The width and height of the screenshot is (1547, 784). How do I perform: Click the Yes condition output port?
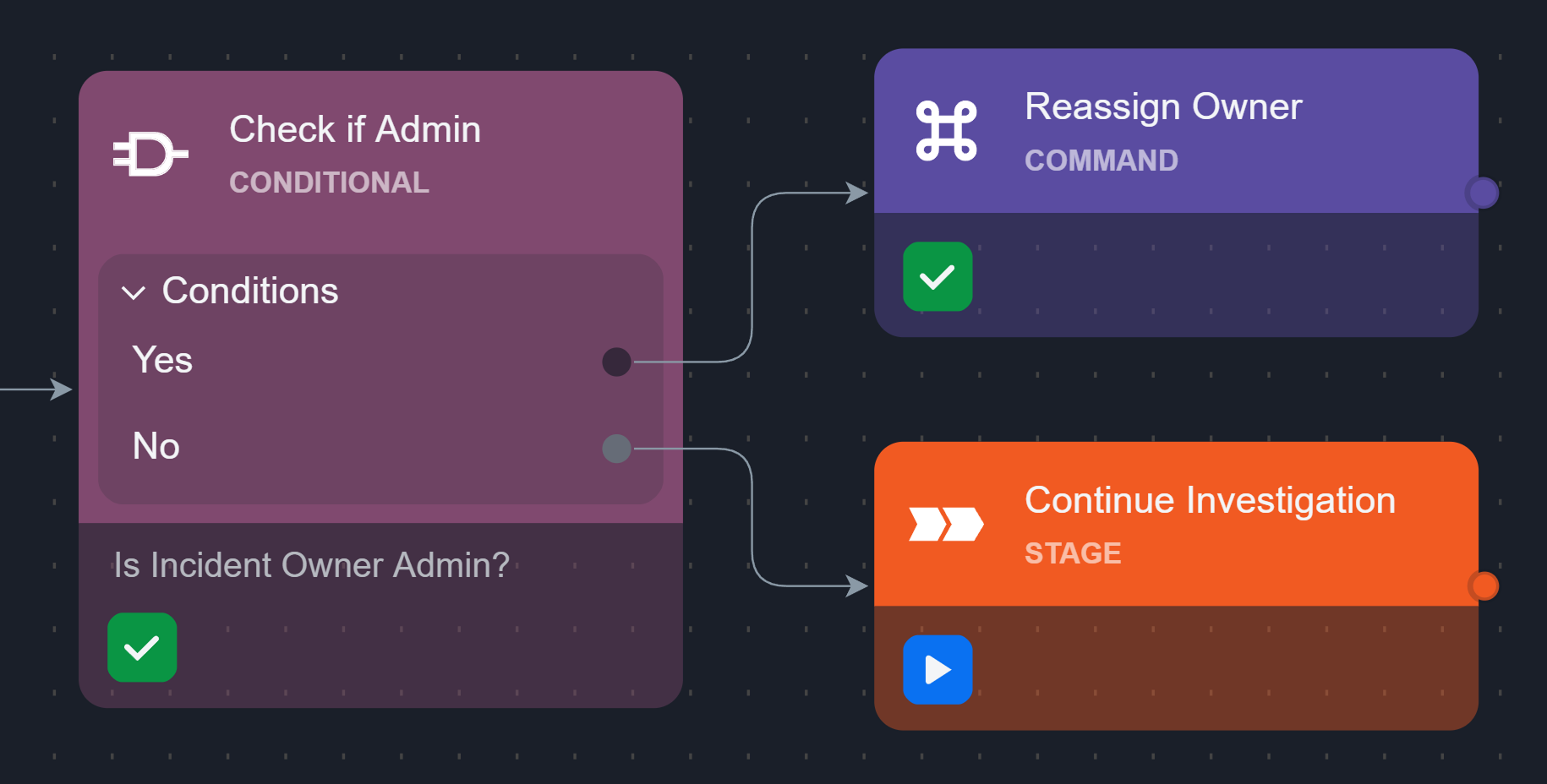click(616, 362)
